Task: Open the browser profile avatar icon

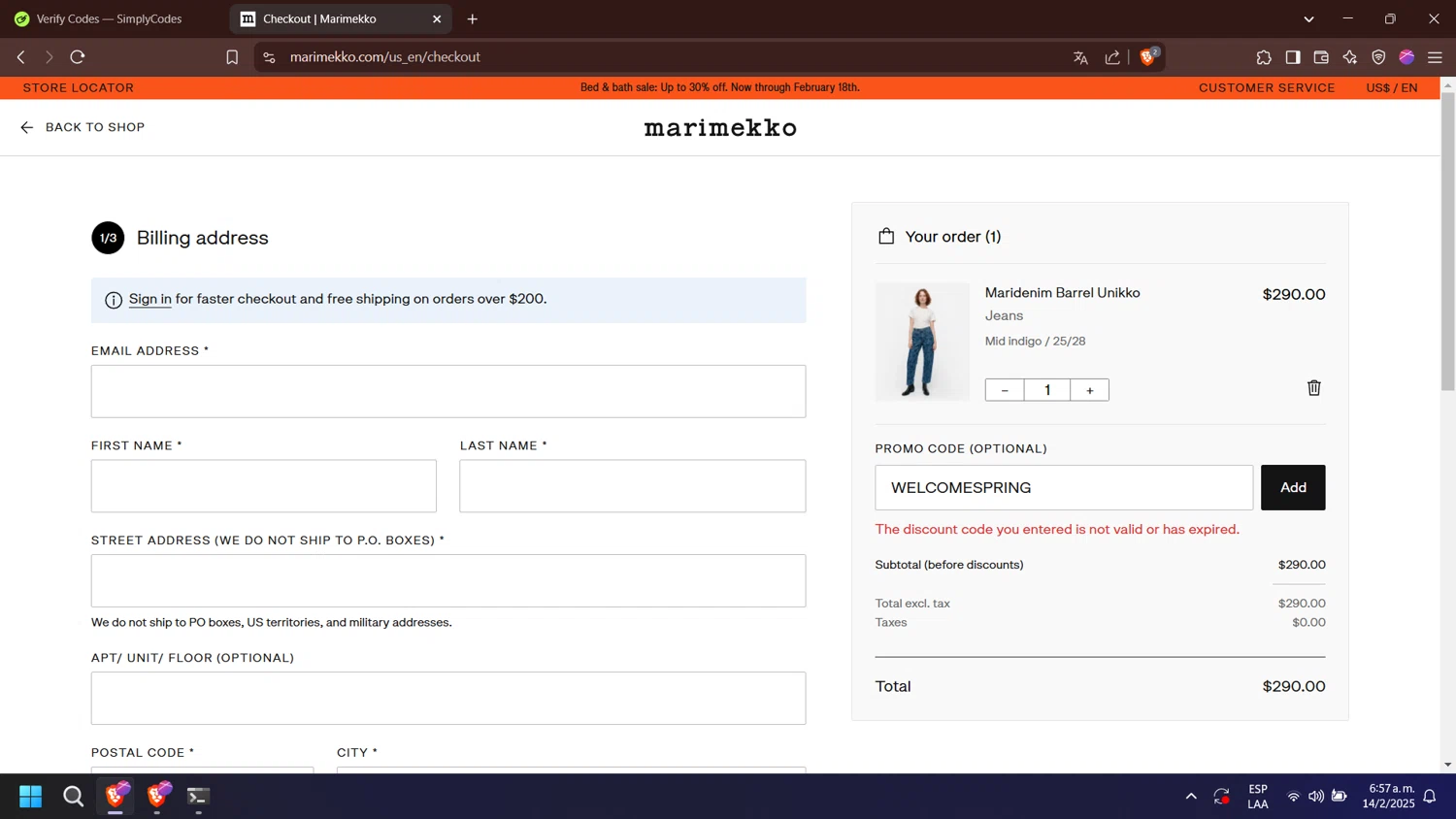Action: [x=1406, y=57]
